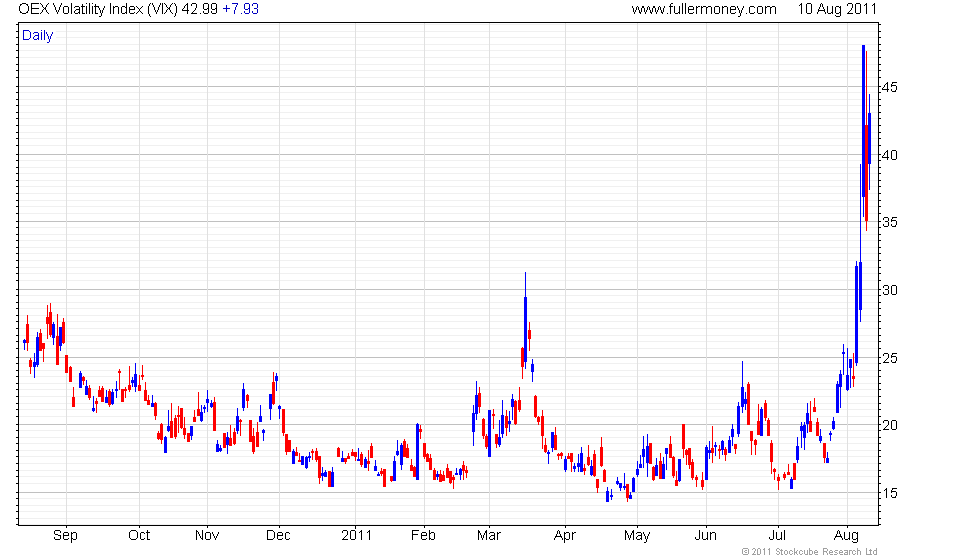960x560 pixels.
Task: Click the 'Jul' x-axis label
Action: point(778,536)
